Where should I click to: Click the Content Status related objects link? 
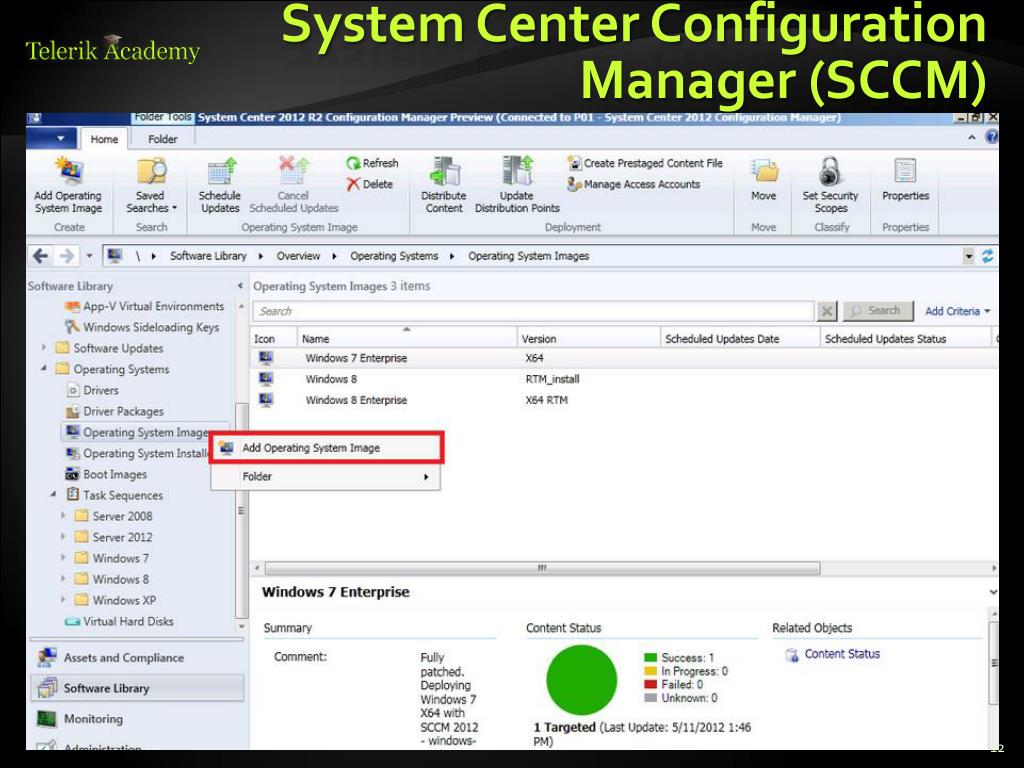[x=842, y=654]
